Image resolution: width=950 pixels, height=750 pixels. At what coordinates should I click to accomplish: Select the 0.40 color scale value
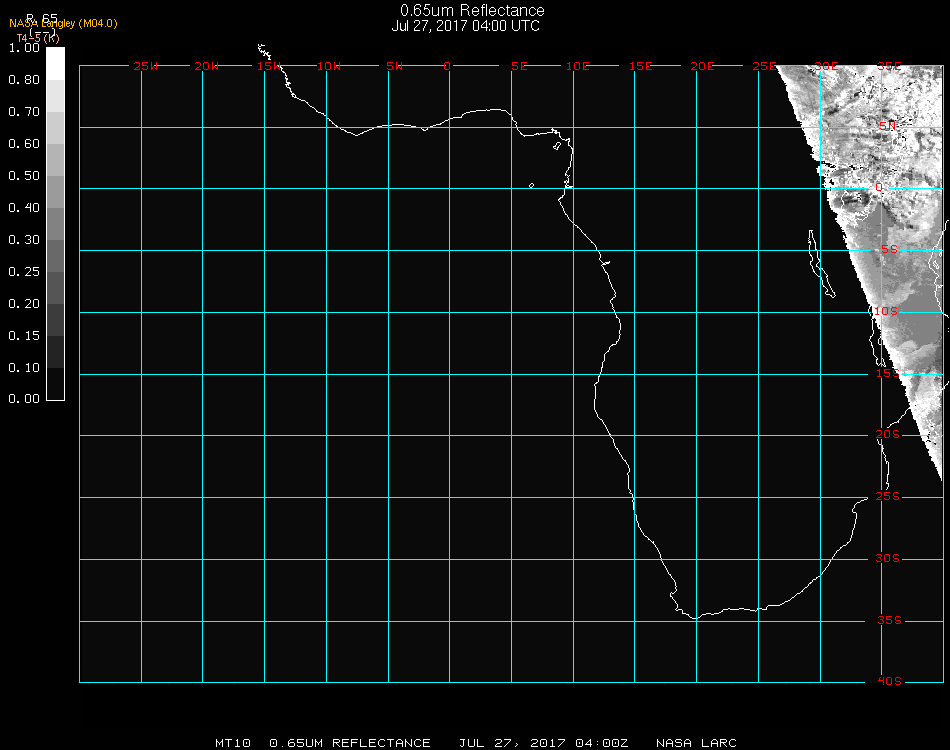coord(24,208)
